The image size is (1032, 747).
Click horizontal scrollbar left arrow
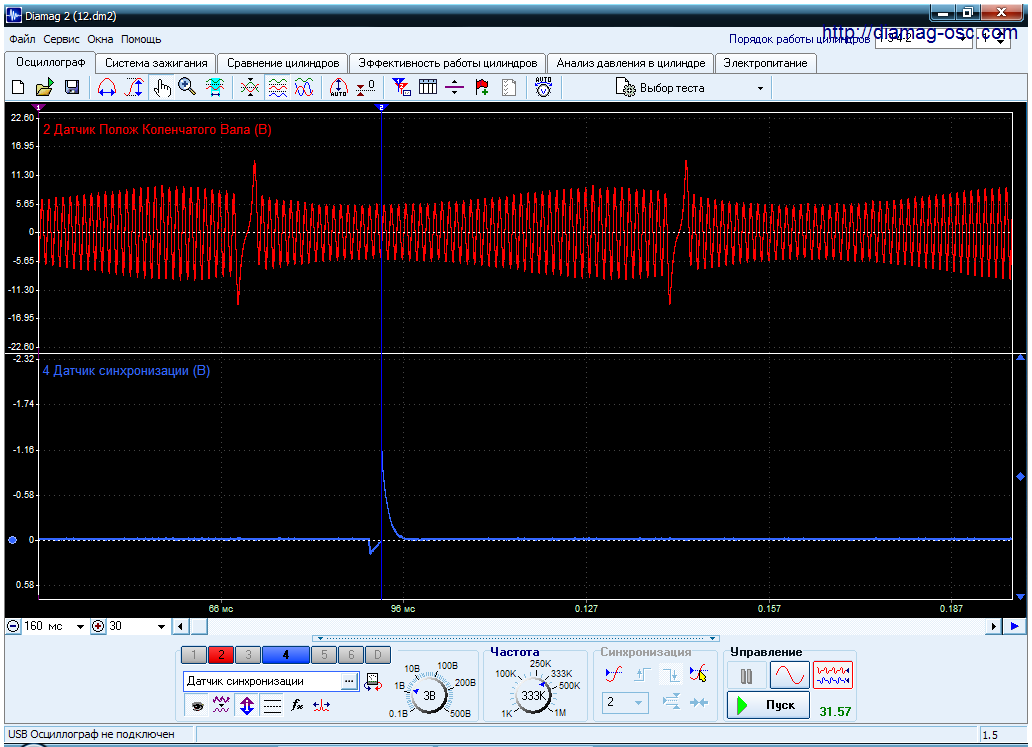[180, 627]
